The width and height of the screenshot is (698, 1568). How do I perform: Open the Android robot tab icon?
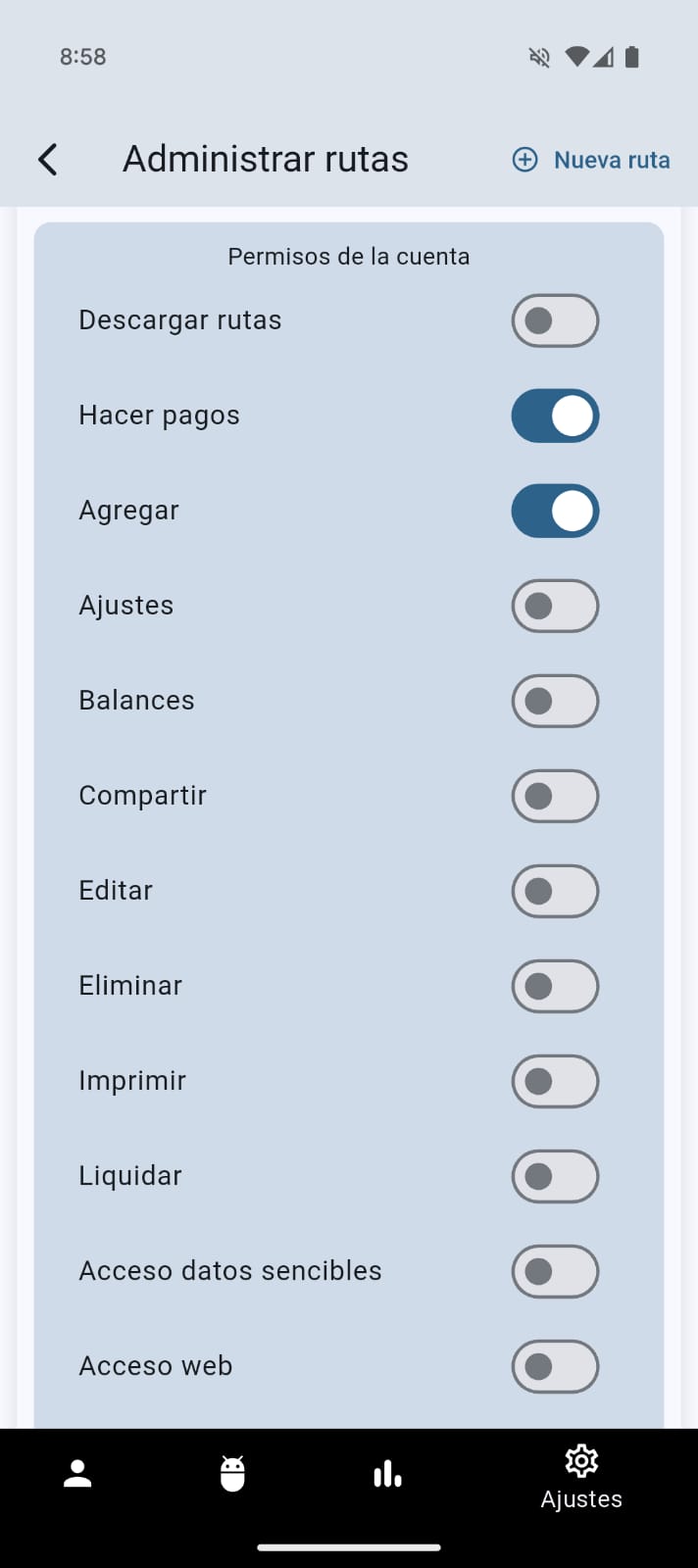click(232, 1474)
